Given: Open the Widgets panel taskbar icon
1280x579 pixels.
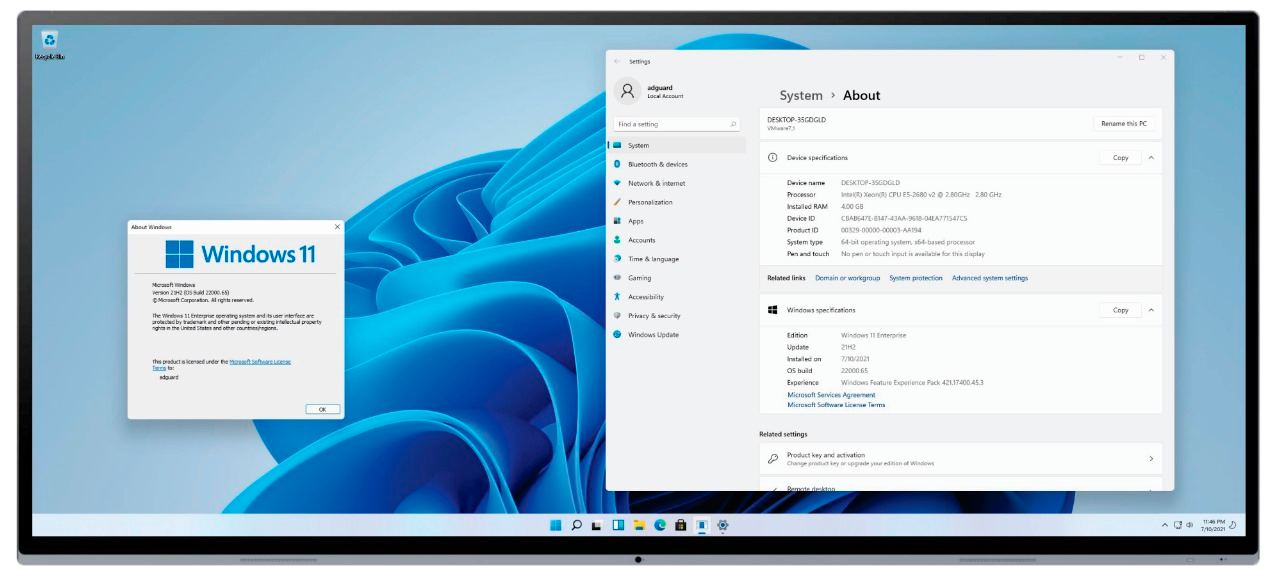Looking at the screenshot, I should click(618, 524).
